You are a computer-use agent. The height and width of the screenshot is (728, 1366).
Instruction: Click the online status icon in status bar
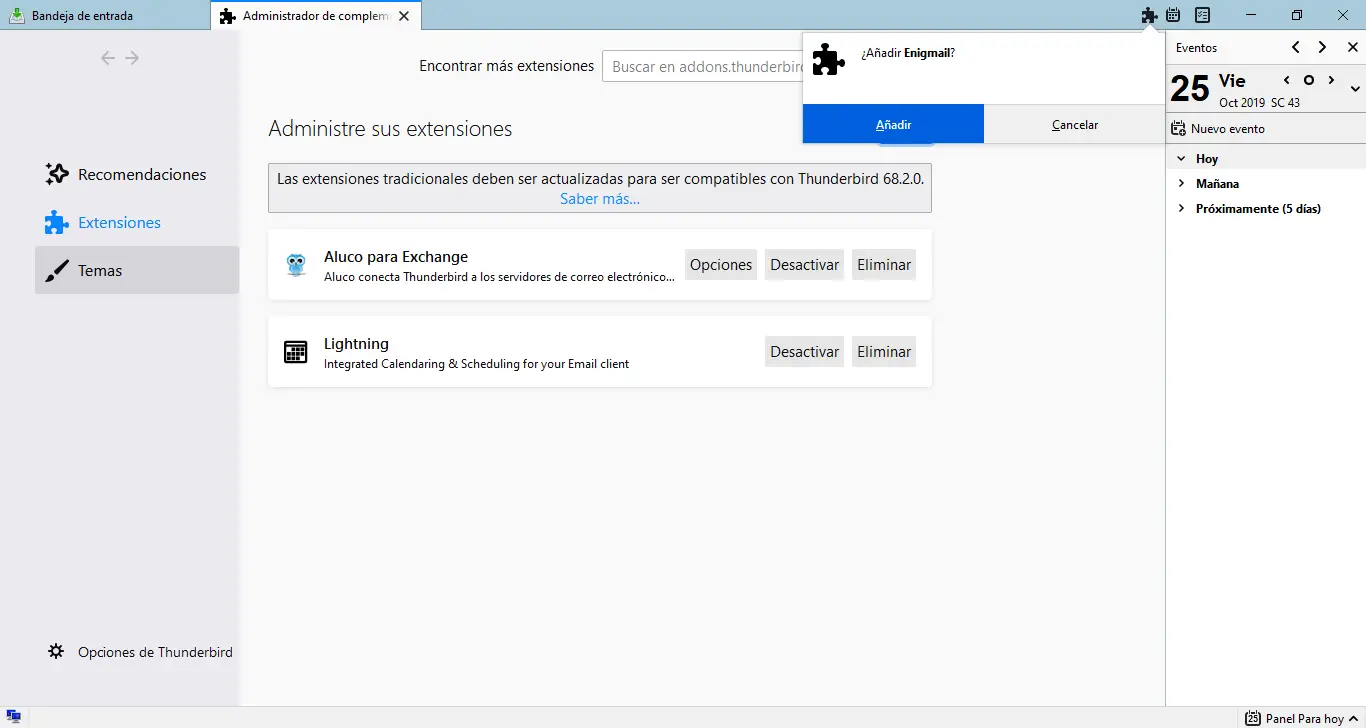pos(14,718)
